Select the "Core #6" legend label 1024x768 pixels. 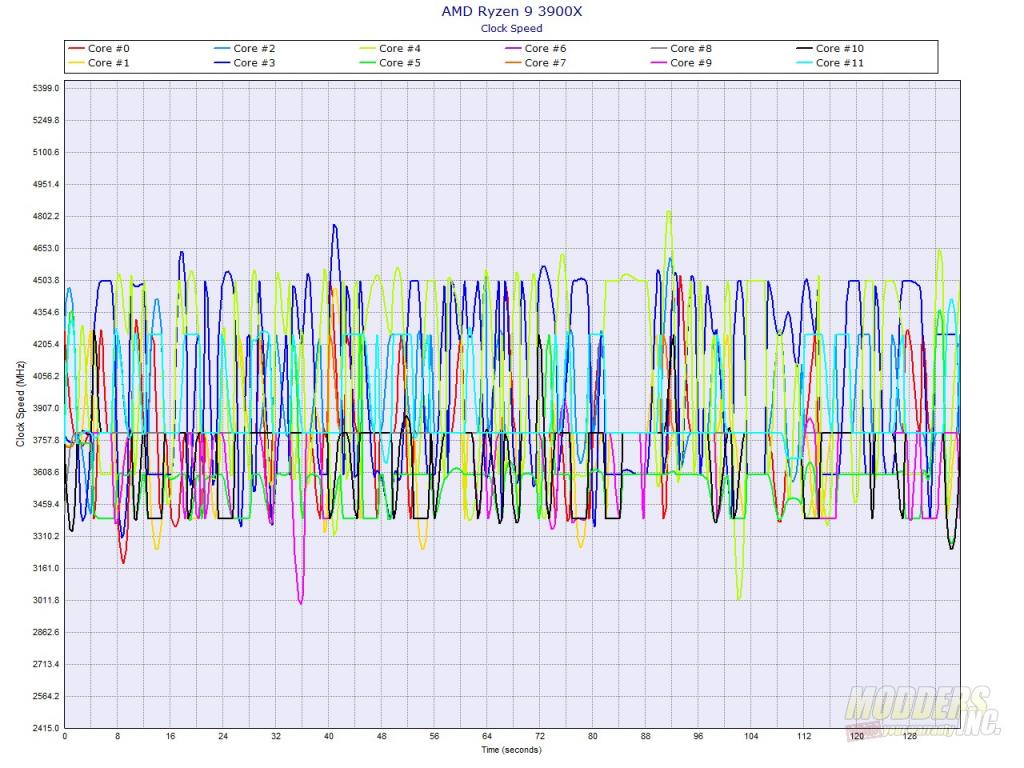545,48
